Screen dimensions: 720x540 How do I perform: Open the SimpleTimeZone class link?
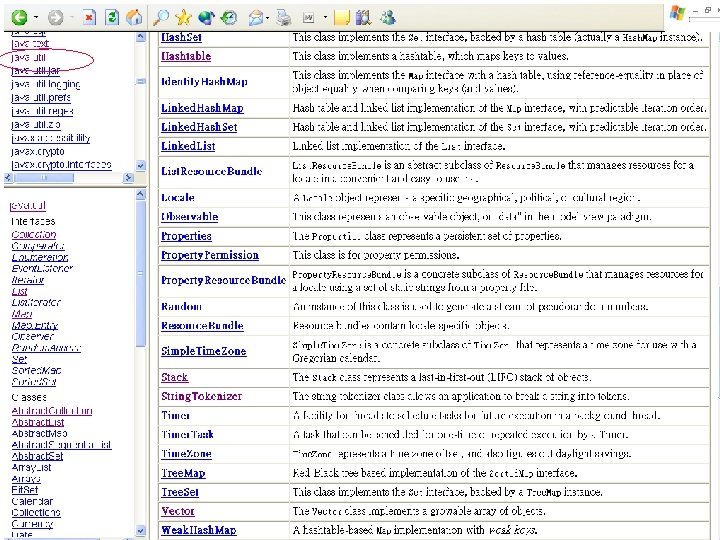pos(203,351)
